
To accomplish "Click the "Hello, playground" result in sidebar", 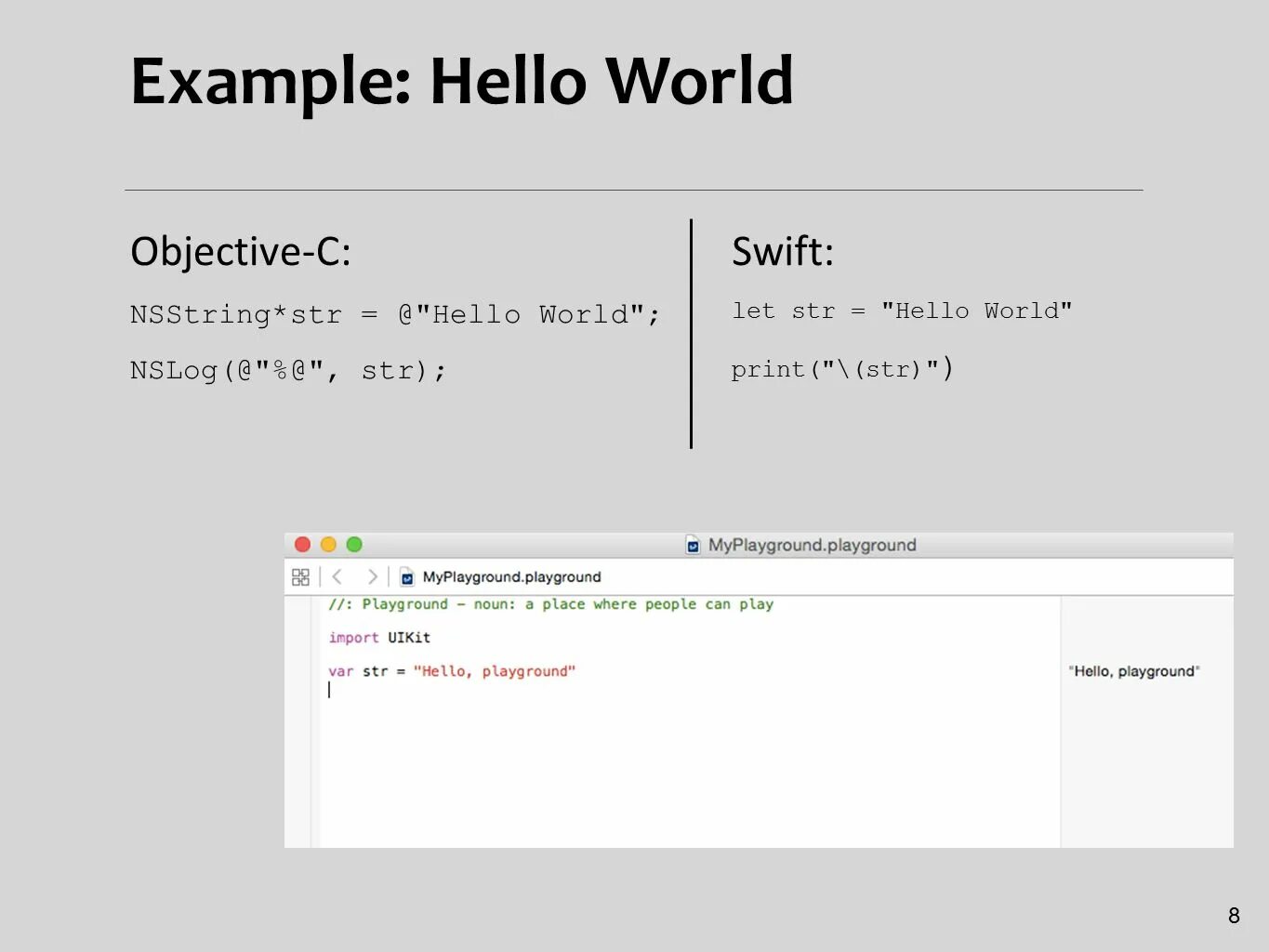I will [1134, 671].
